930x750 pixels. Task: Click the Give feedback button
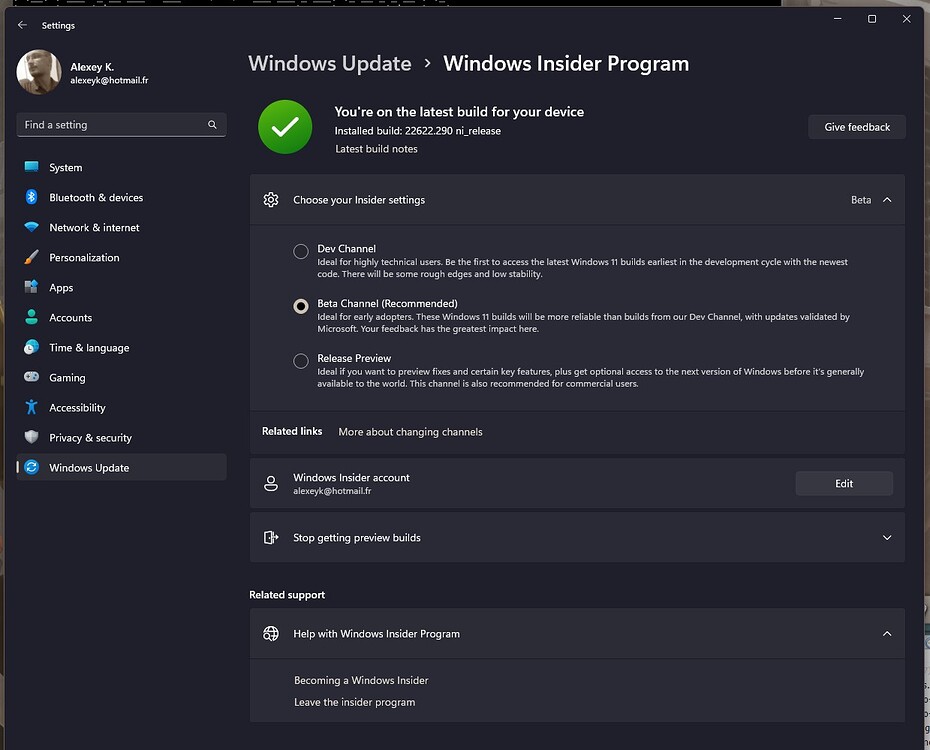(x=856, y=126)
